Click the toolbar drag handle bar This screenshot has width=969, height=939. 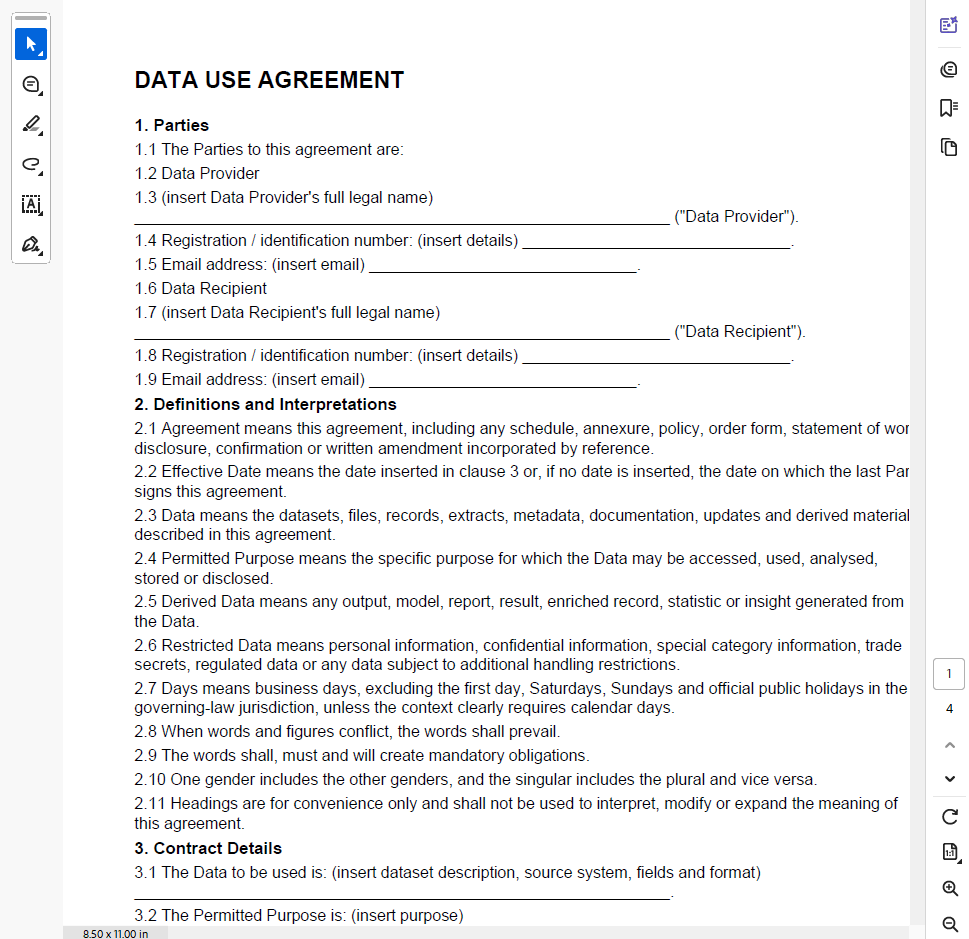click(x=31, y=18)
